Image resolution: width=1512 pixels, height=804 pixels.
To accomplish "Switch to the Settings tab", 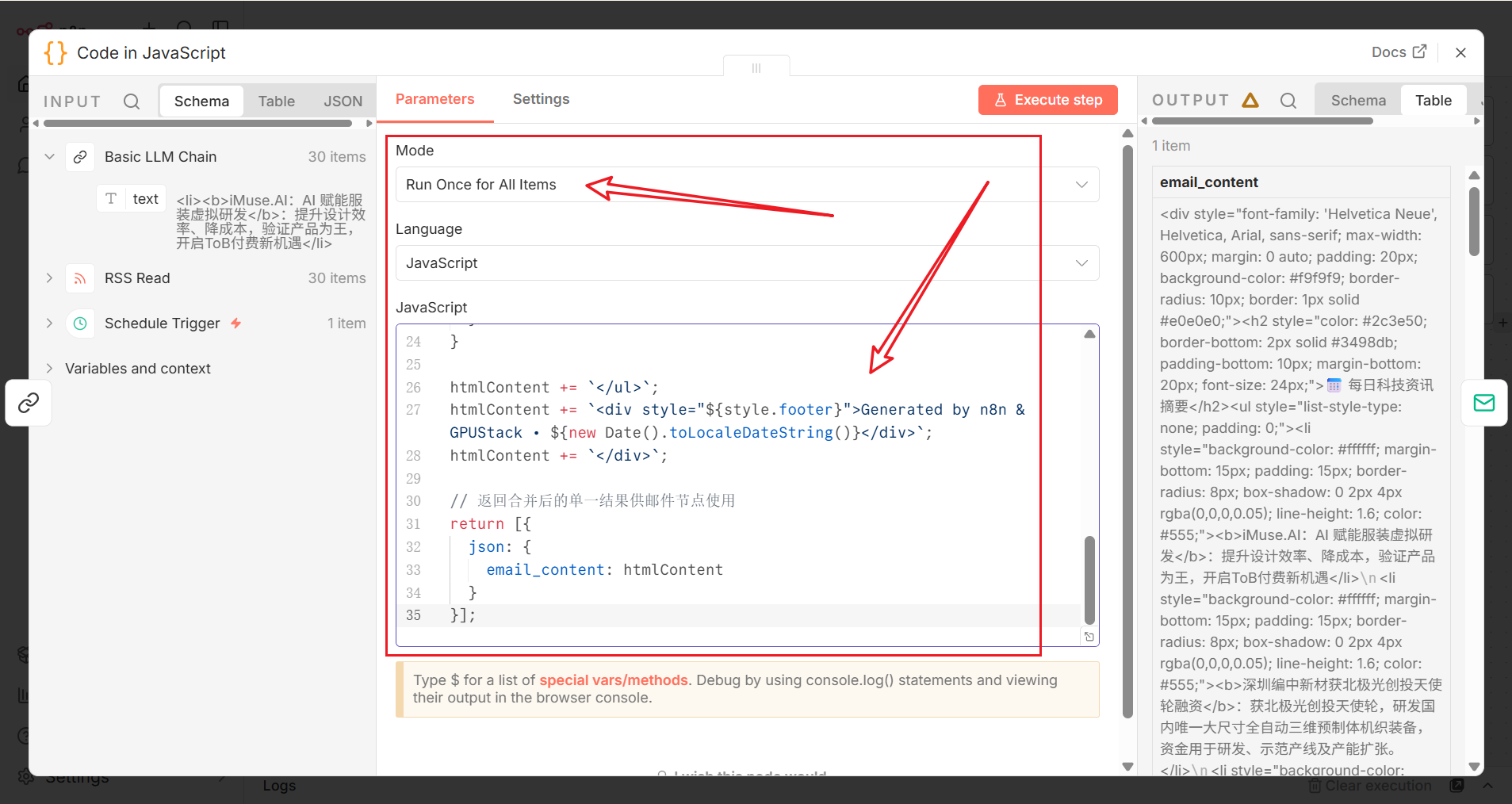I will tap(541, 99).
